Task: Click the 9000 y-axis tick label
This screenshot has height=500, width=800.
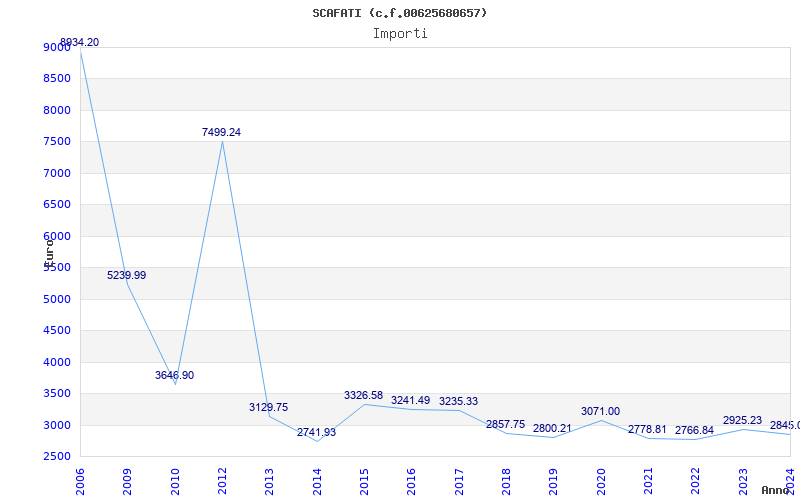Action: click(x=57, y=47)
